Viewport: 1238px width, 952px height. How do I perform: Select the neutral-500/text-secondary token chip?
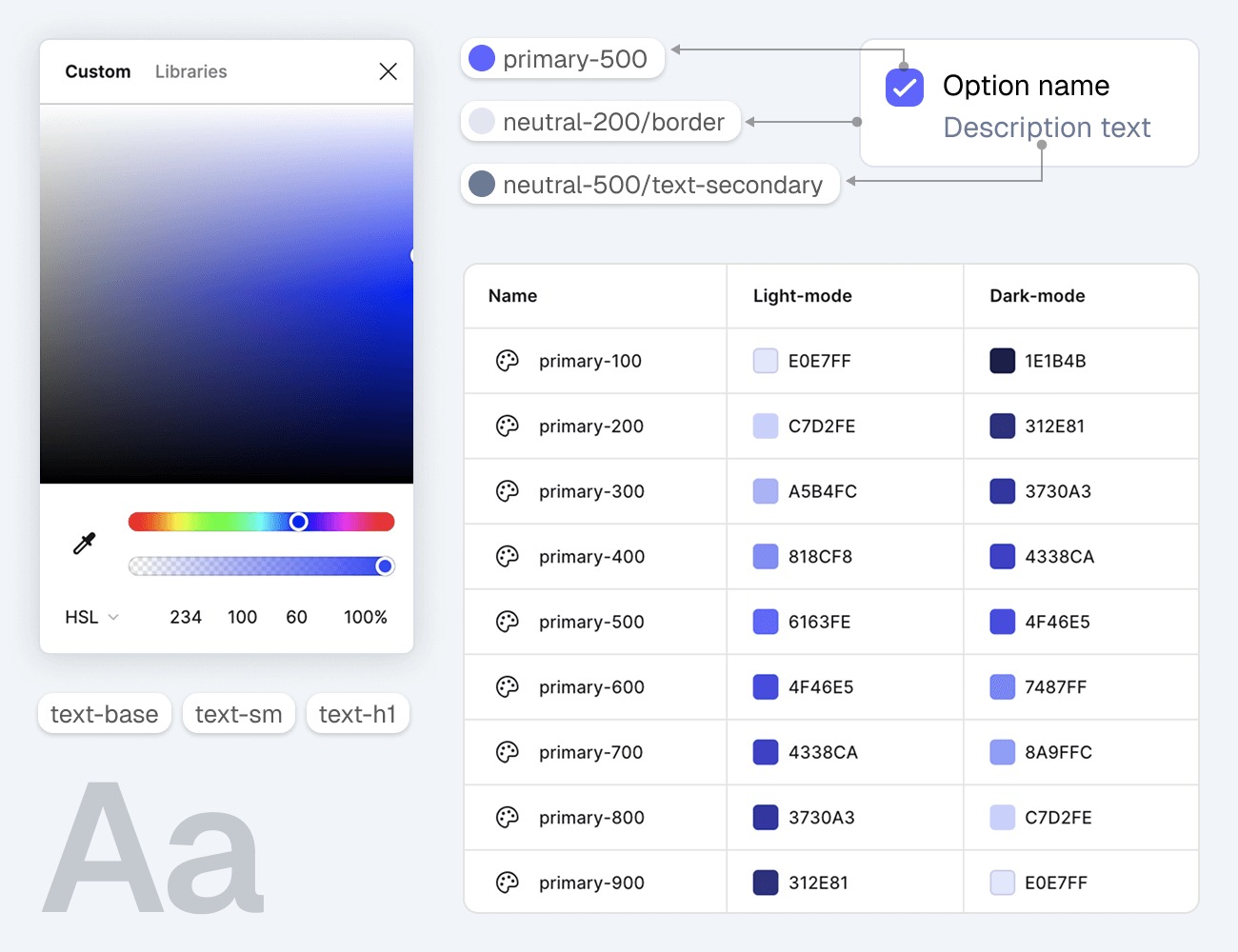point(649,184)
